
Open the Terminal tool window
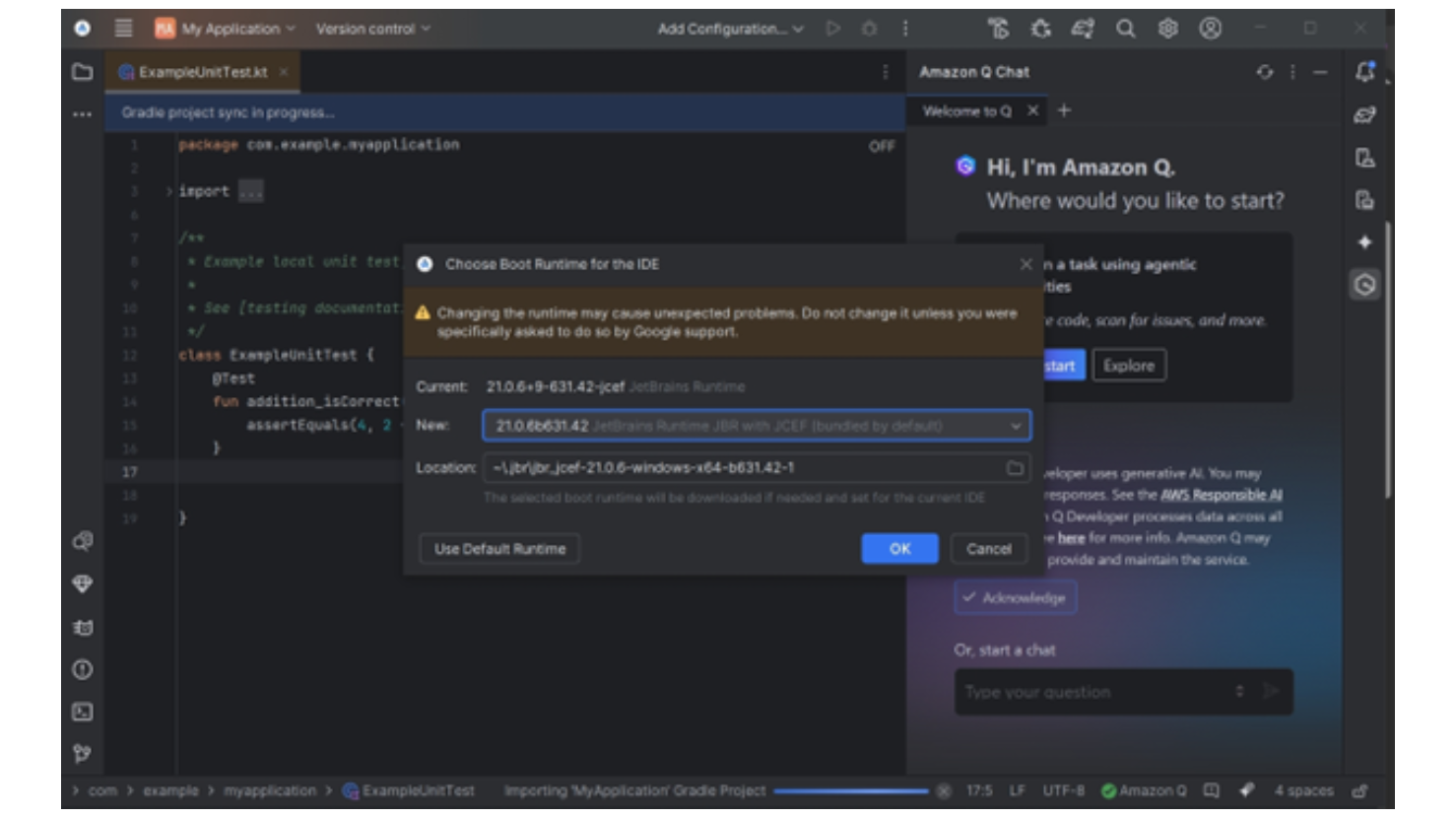(x=83, y=712)
